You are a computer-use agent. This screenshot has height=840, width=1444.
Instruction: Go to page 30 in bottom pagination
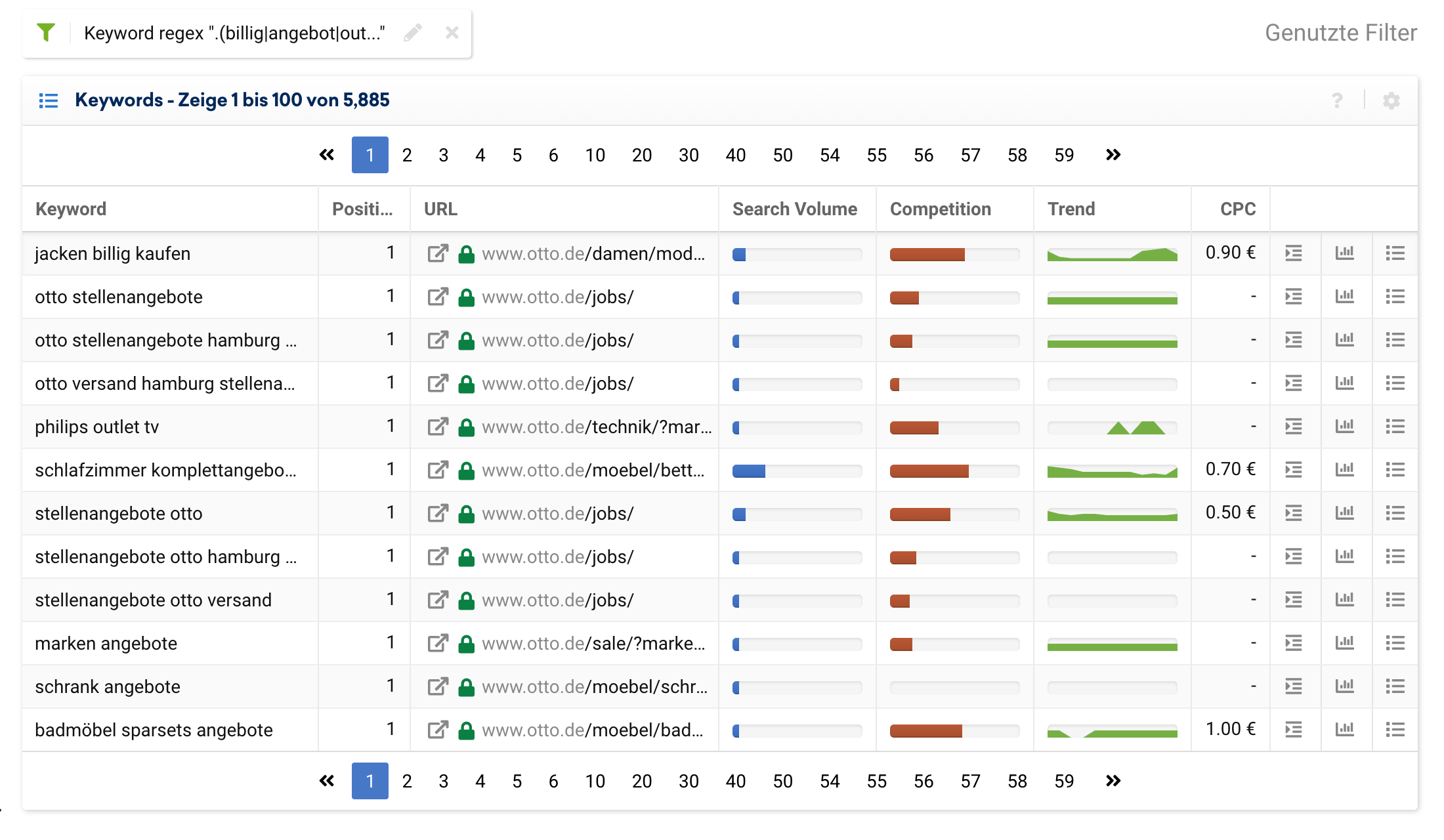pyautogui.click(x=689, y=781)
